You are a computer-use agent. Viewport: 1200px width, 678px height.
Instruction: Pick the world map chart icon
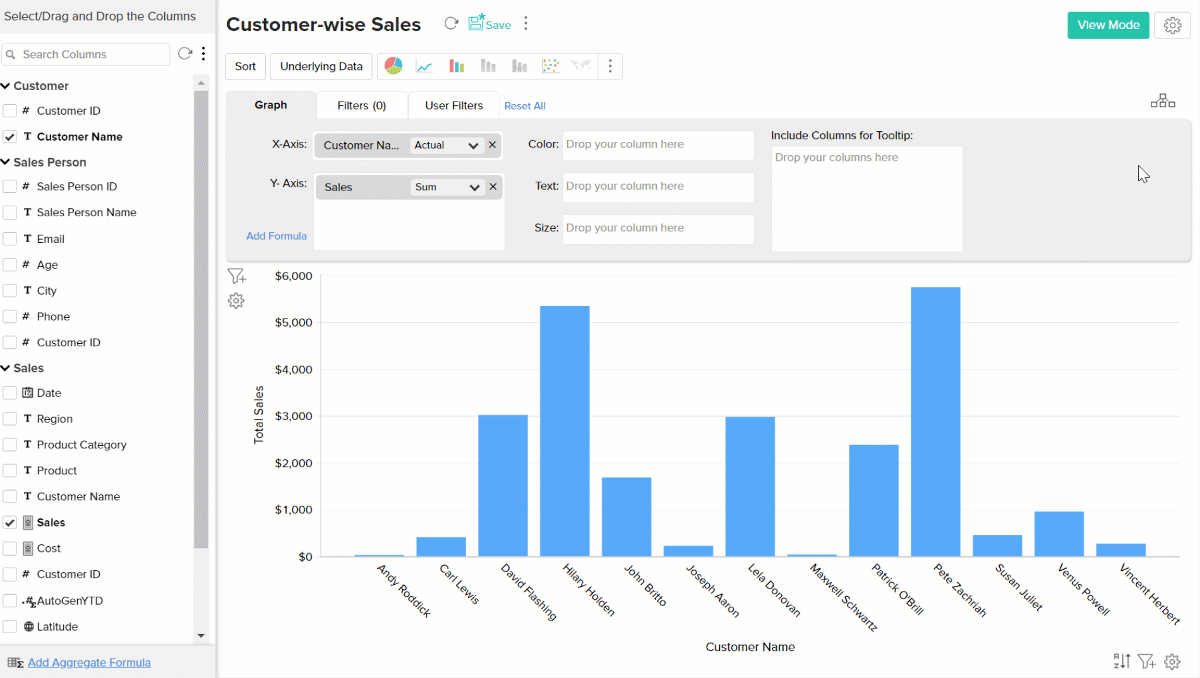(581, 66)
